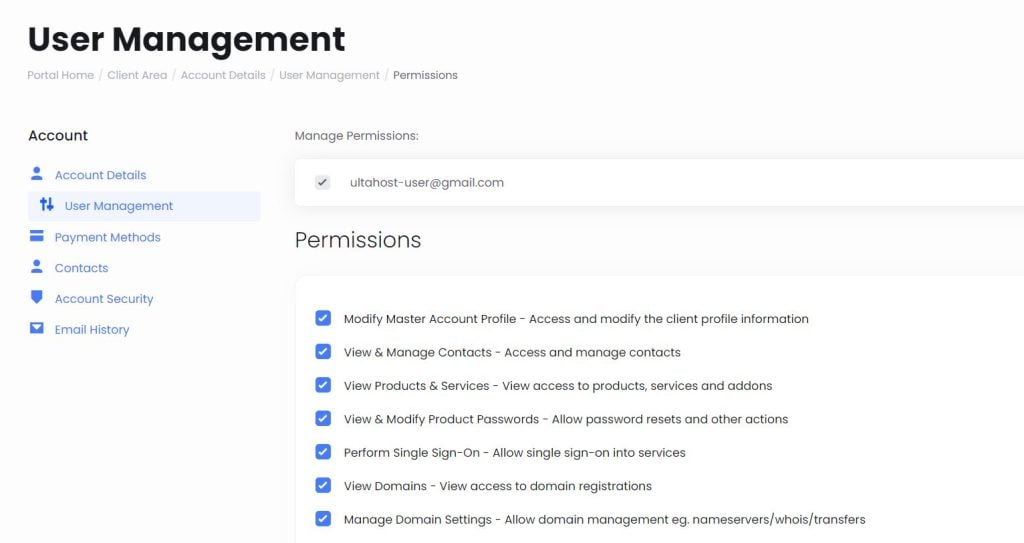The height and width of the screenshot is (543, 1024).
Task: Open Contacts from the sidebar
Action: point(82,268)
